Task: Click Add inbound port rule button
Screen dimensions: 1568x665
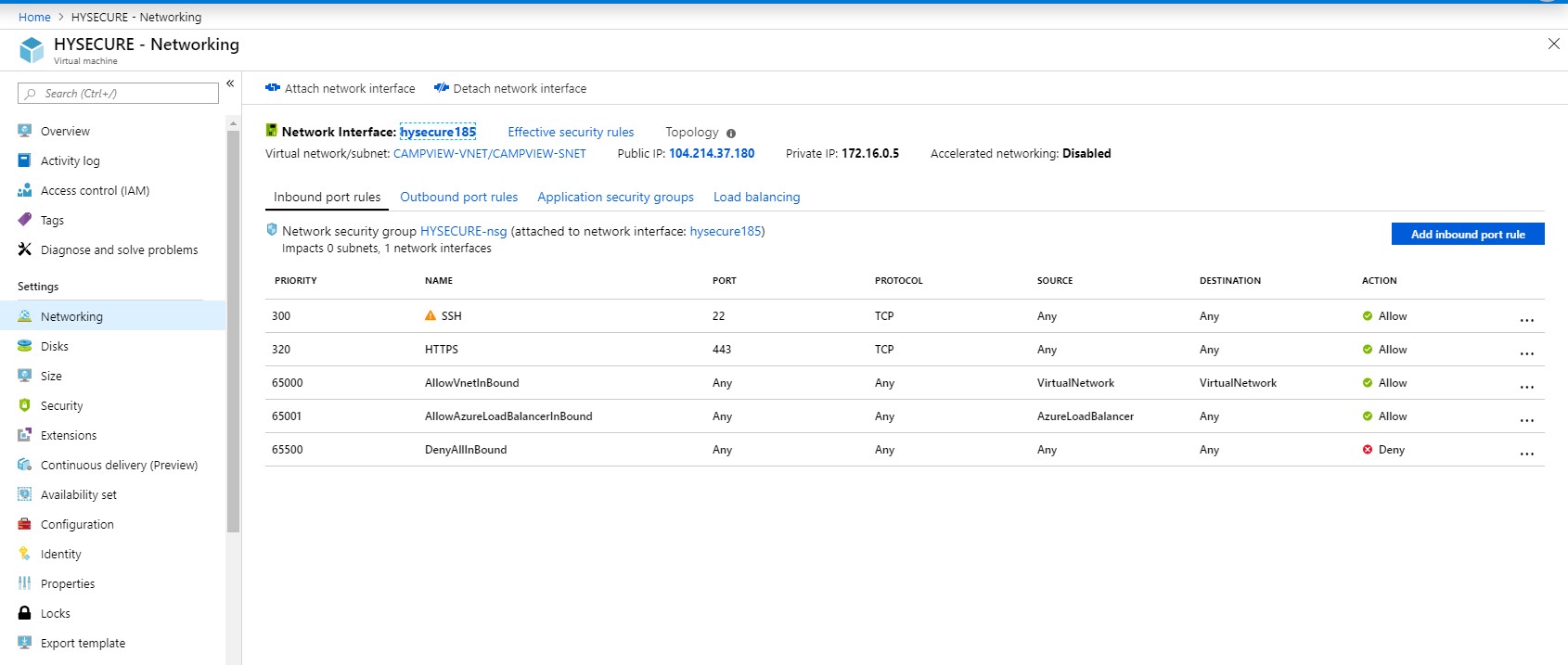Action: (x=1468, y=234)
